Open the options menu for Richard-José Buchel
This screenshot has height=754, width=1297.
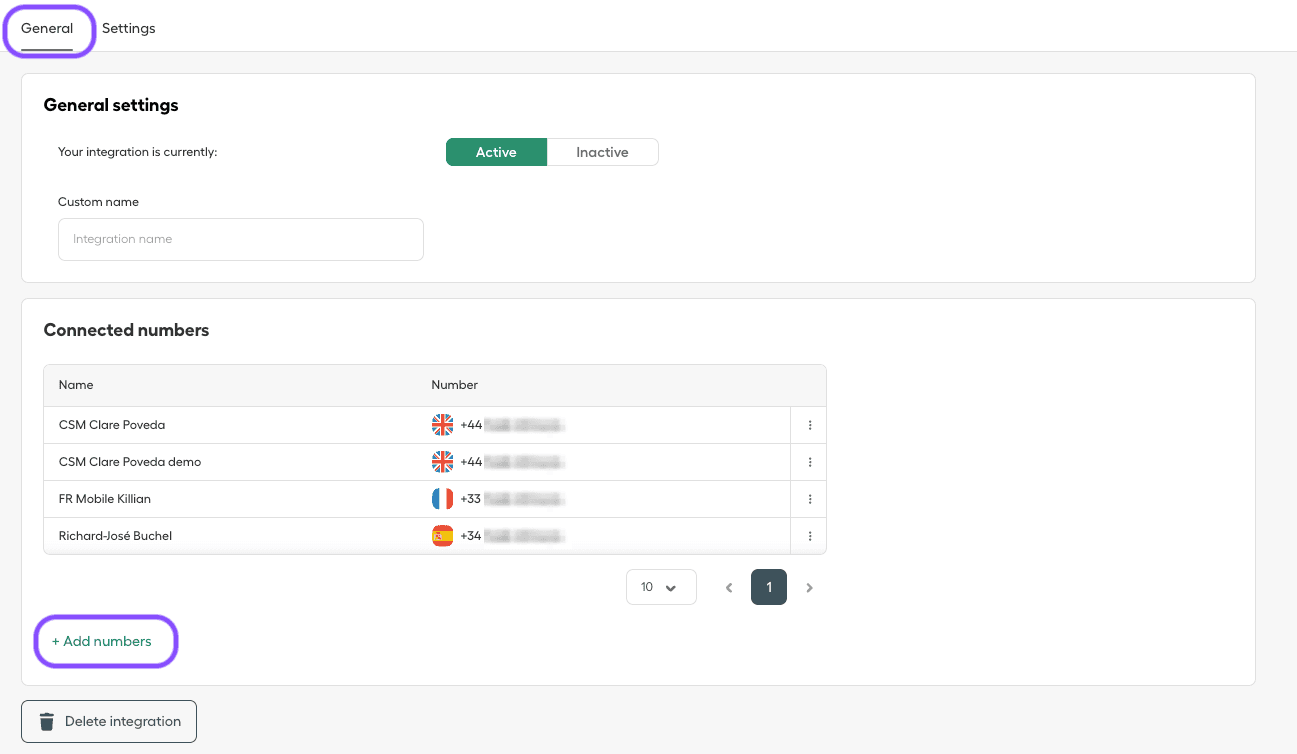[x=808, y=535]
